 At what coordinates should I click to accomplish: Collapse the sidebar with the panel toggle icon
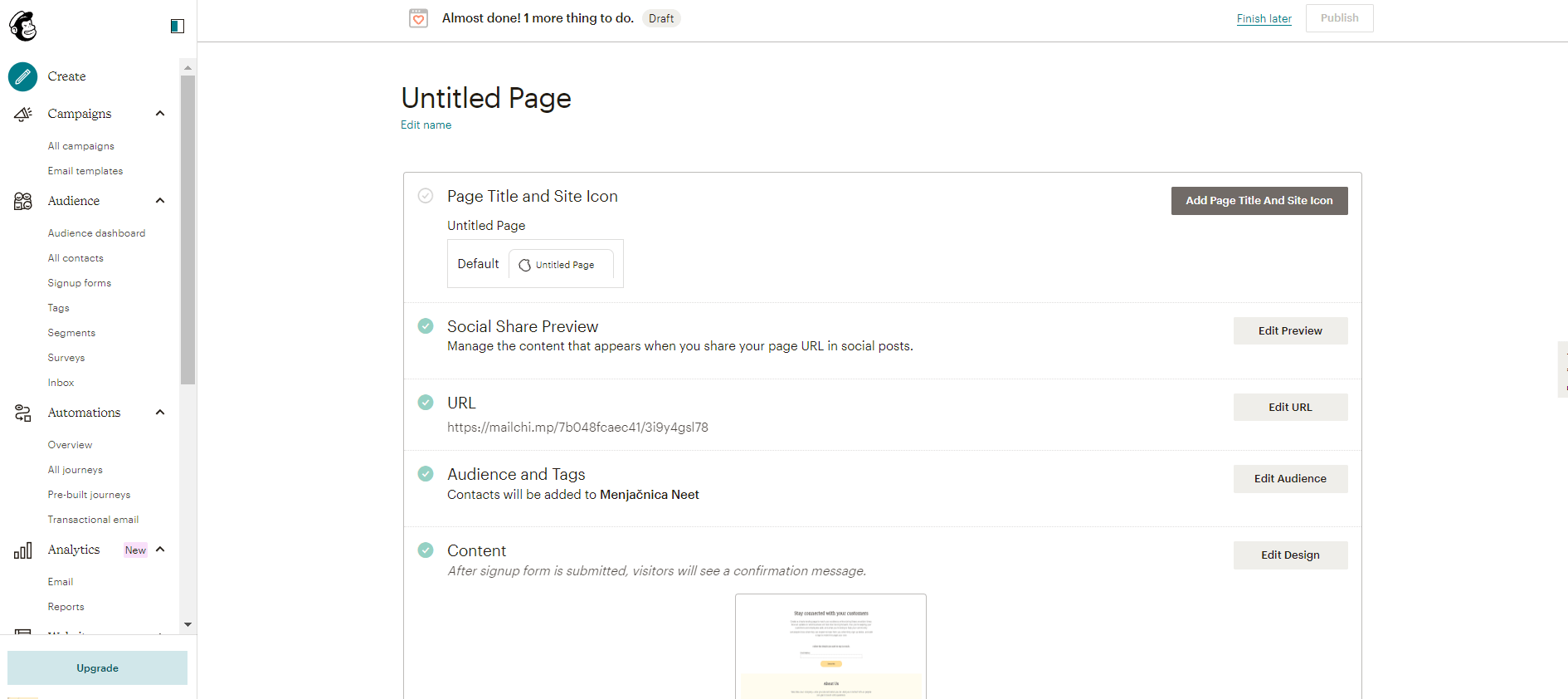[177, 27]
